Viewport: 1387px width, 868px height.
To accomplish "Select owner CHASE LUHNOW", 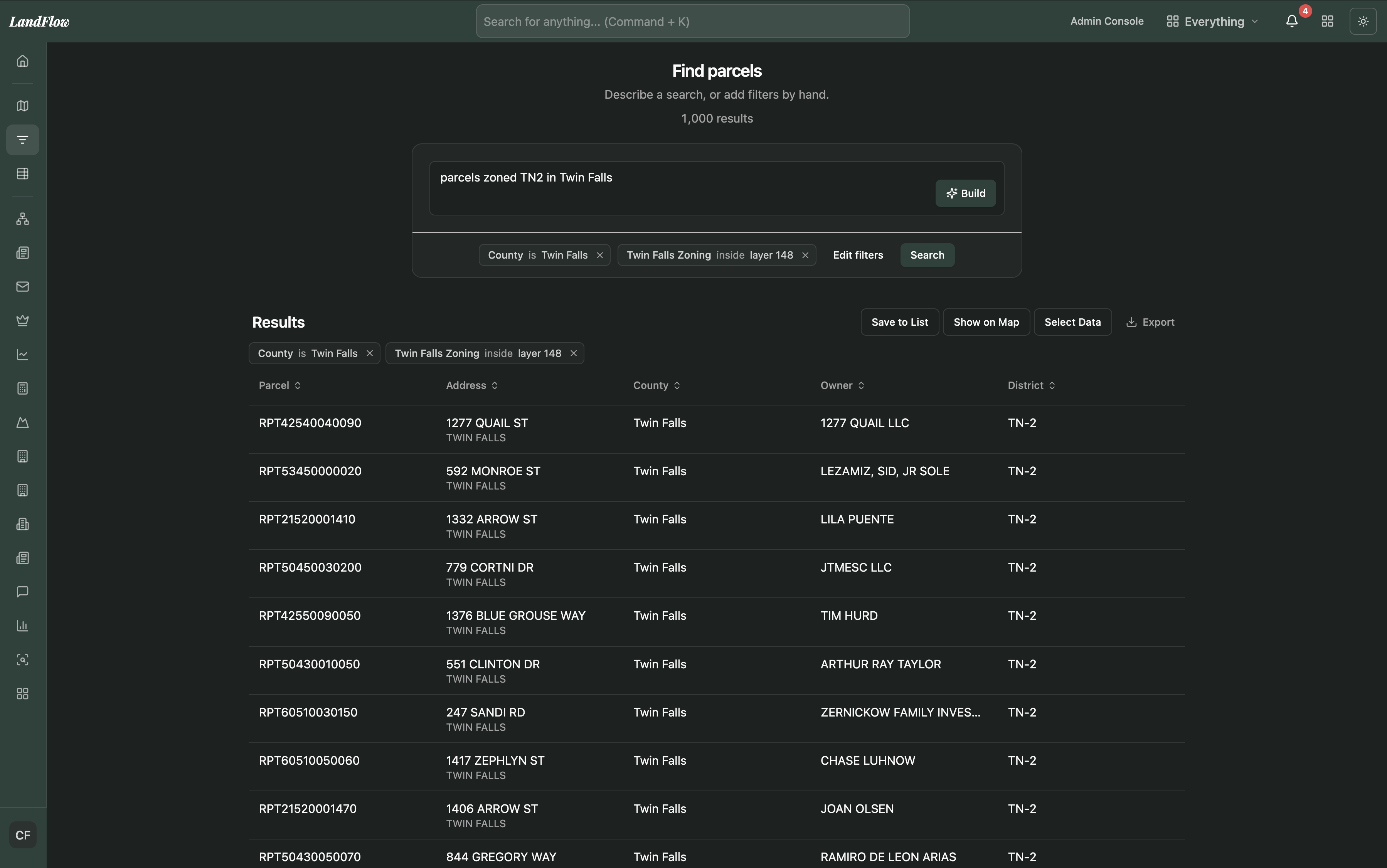I will point(867,760).
